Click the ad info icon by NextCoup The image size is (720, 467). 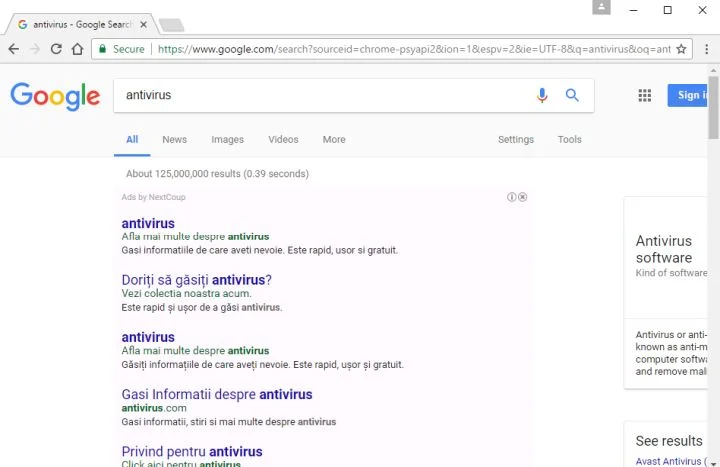(x=511, y=197)
